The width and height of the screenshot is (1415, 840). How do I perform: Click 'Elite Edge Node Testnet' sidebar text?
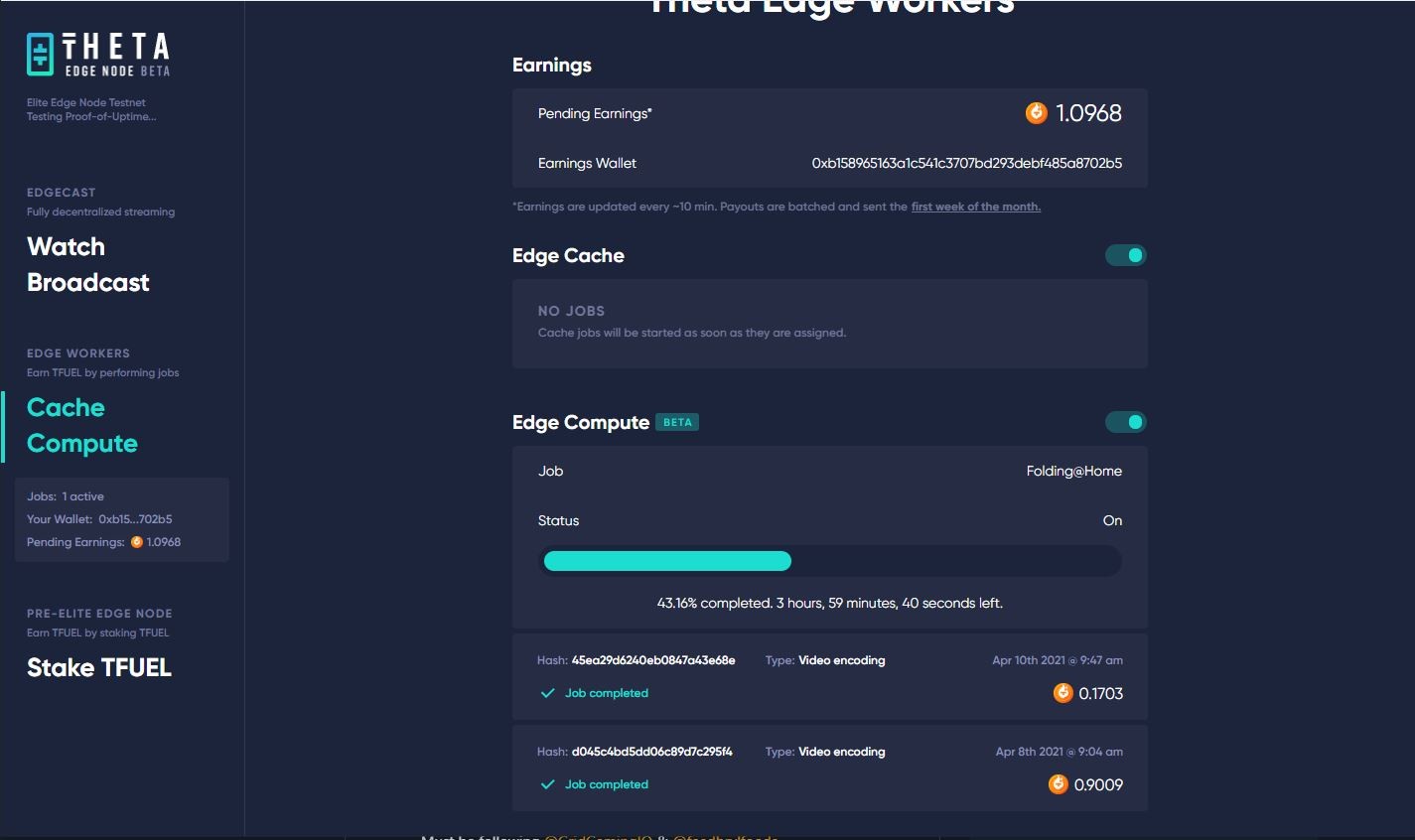86,102
